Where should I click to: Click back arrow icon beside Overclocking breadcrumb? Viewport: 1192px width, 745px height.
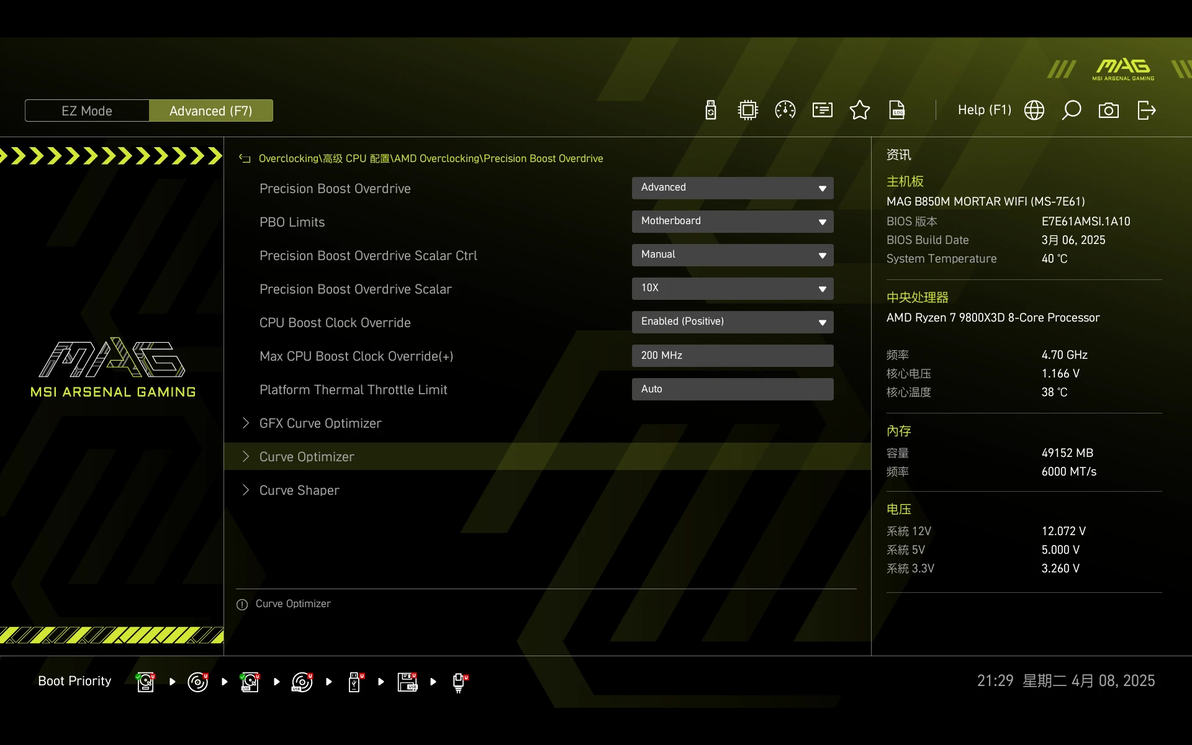point(245,158)
